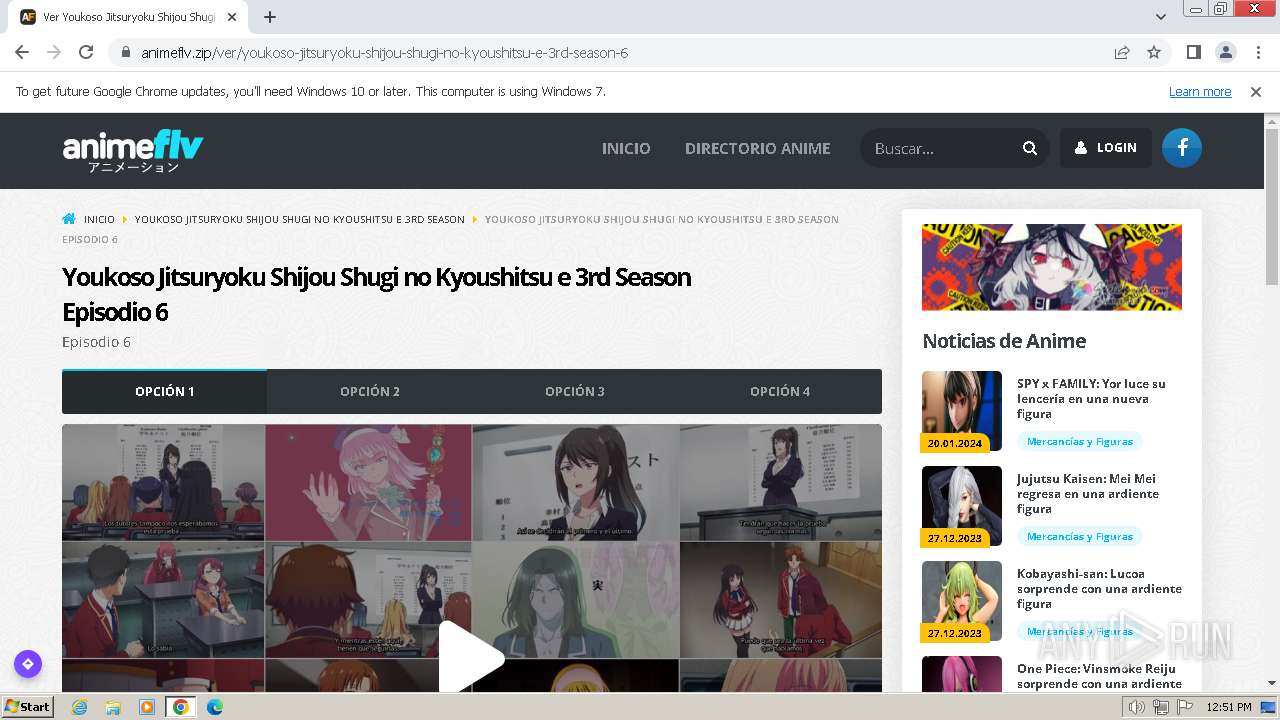Open Chrome taskbar icon
Viewport: 1280px width, 720px height.
[181, 707]
